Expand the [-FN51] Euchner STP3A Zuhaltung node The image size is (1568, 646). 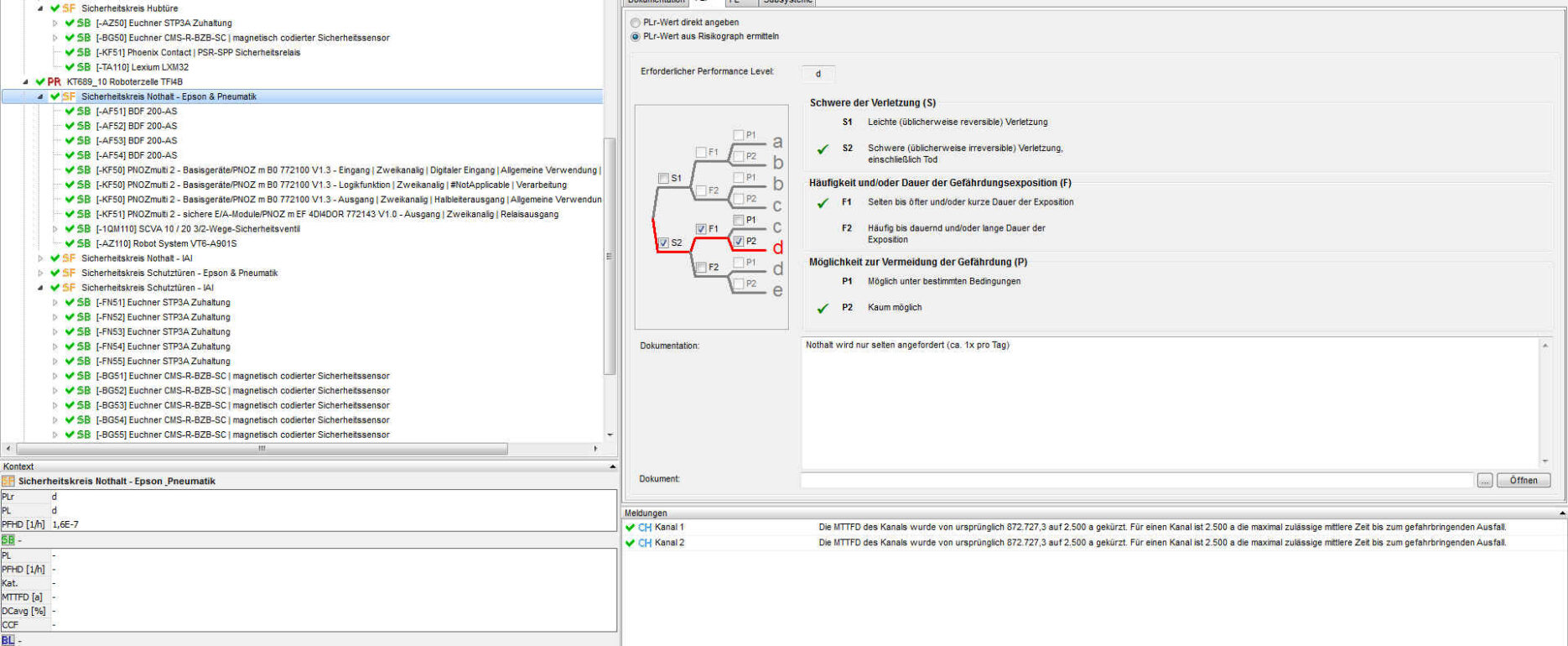click(x=55, y=303)
